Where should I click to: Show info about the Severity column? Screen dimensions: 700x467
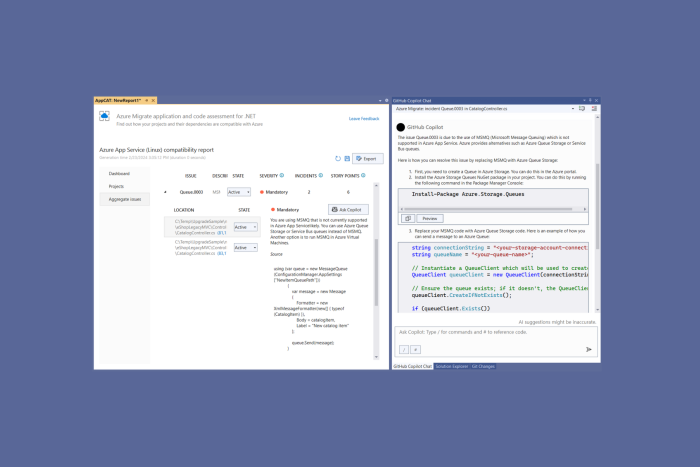[282, 175]
